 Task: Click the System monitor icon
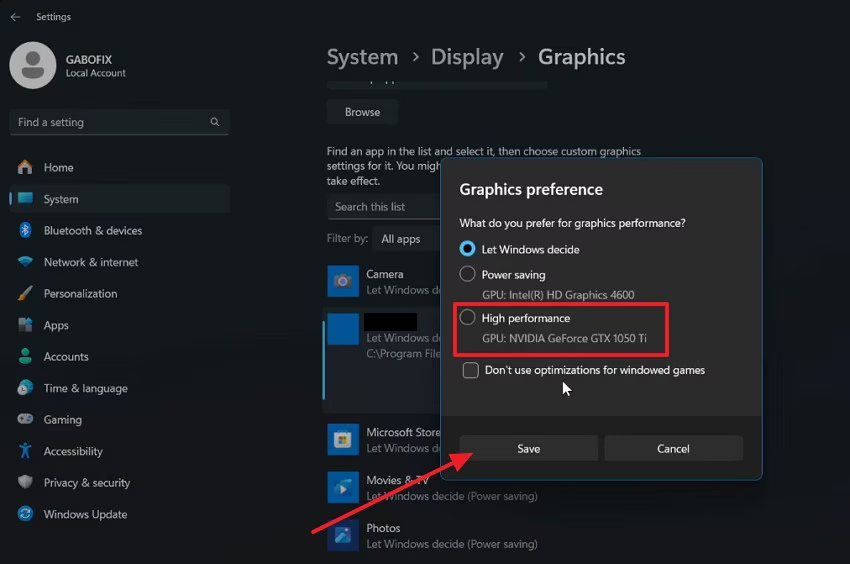point(25,198)
